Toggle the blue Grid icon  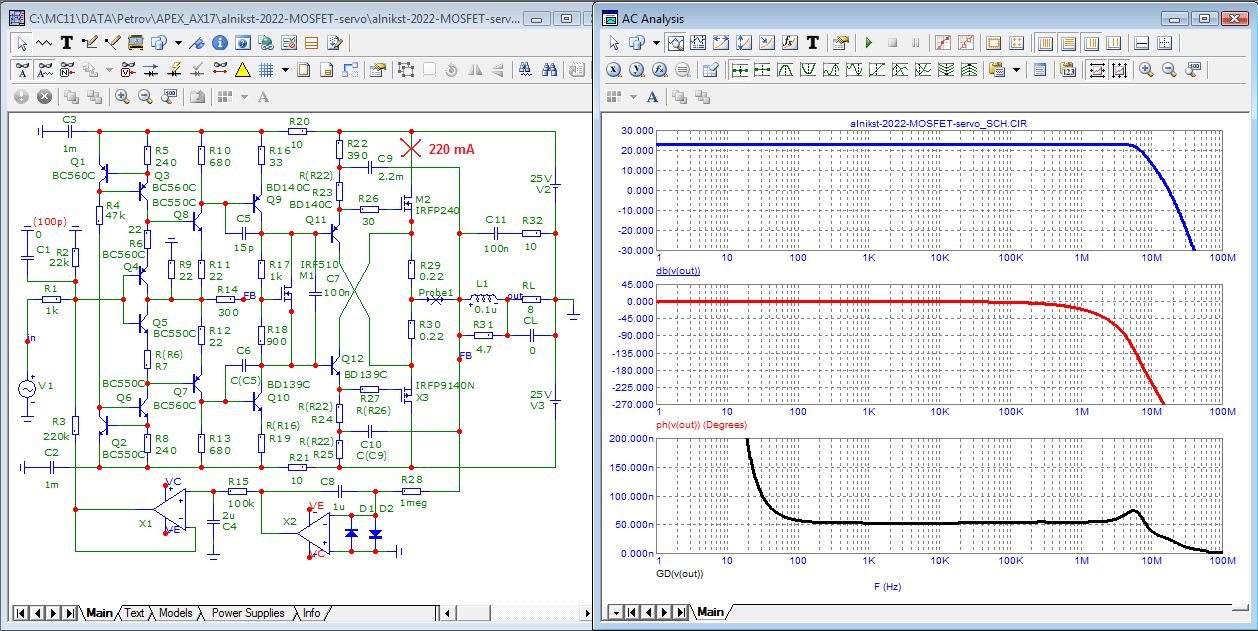point(266,71)
